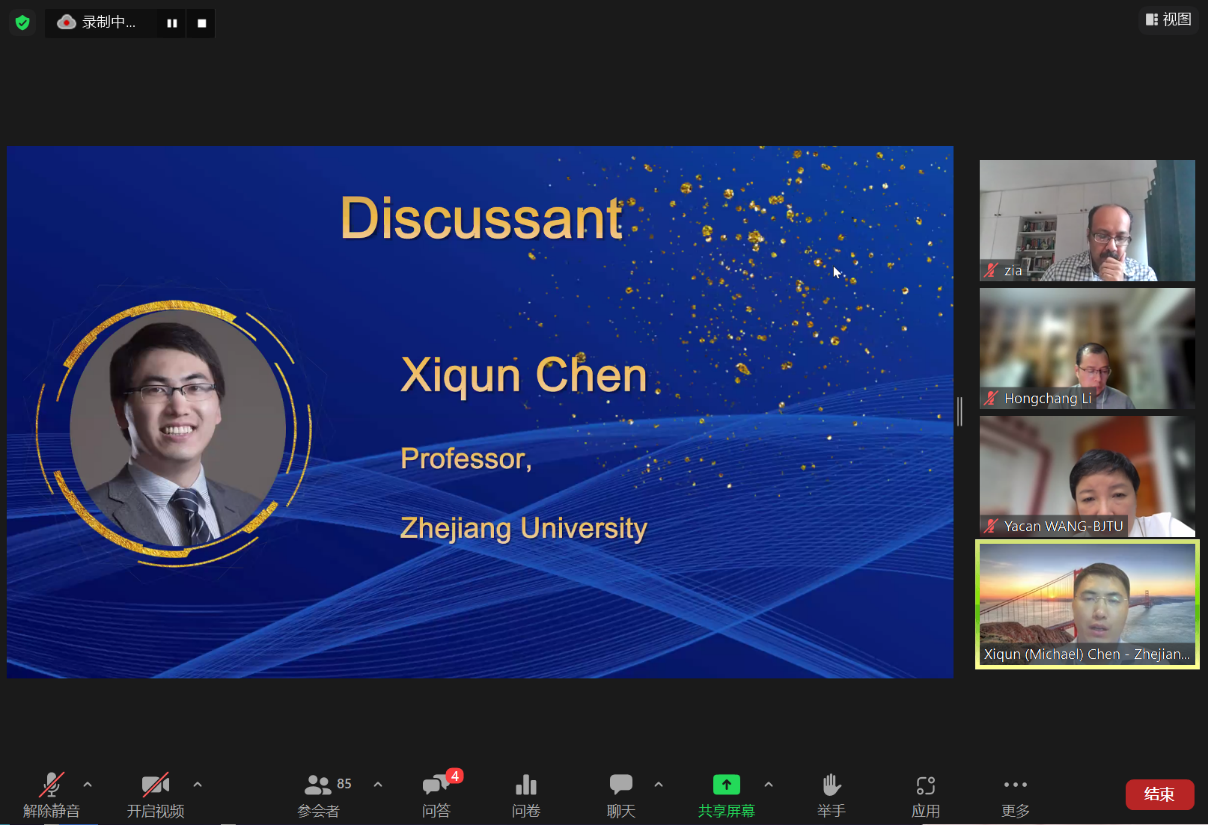Raise hand with 举手
The width and height of the screenshot is (1208, 825).
click(831, 796)
